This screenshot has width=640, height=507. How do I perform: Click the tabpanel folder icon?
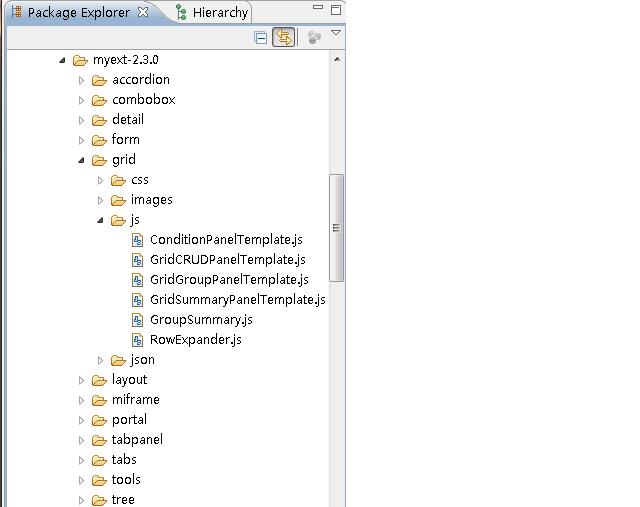click(x=99, y=440)
